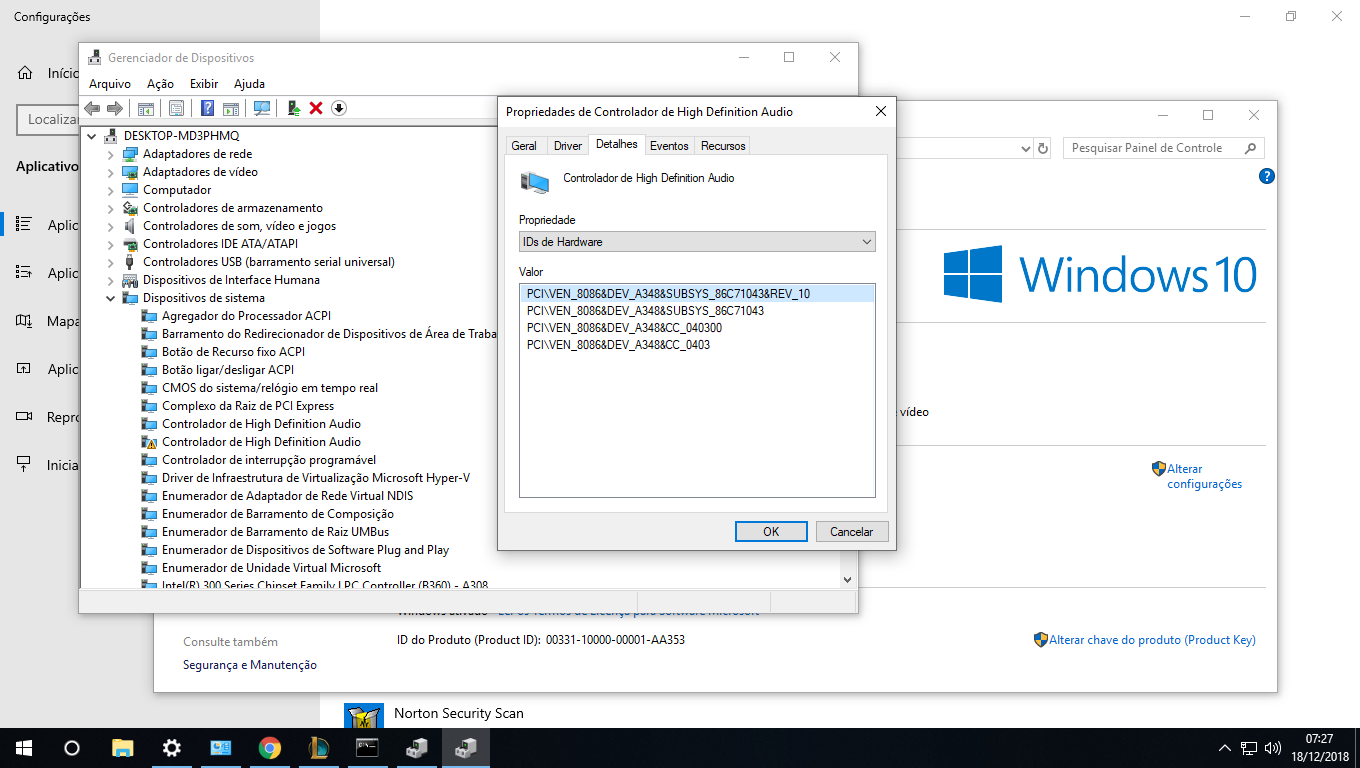The image size is (1360, 768).
Task: Select Agregador do Processador ACPI
Action: click(x=246, y=316)
